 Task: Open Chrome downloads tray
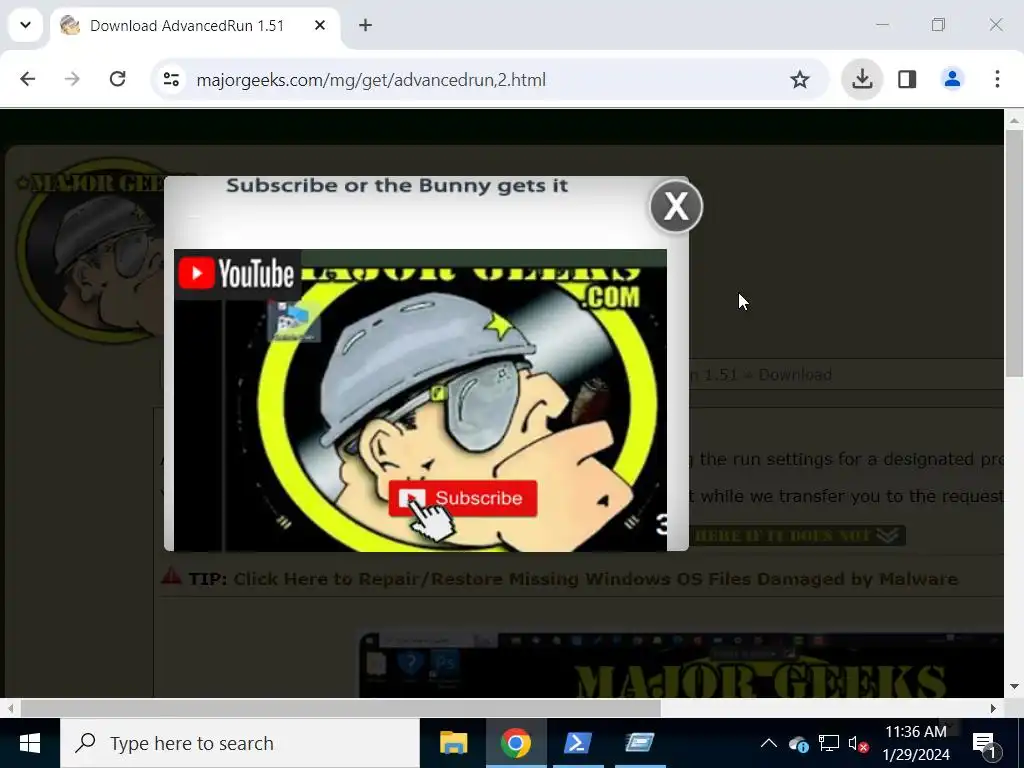click(x=862, y=80)
